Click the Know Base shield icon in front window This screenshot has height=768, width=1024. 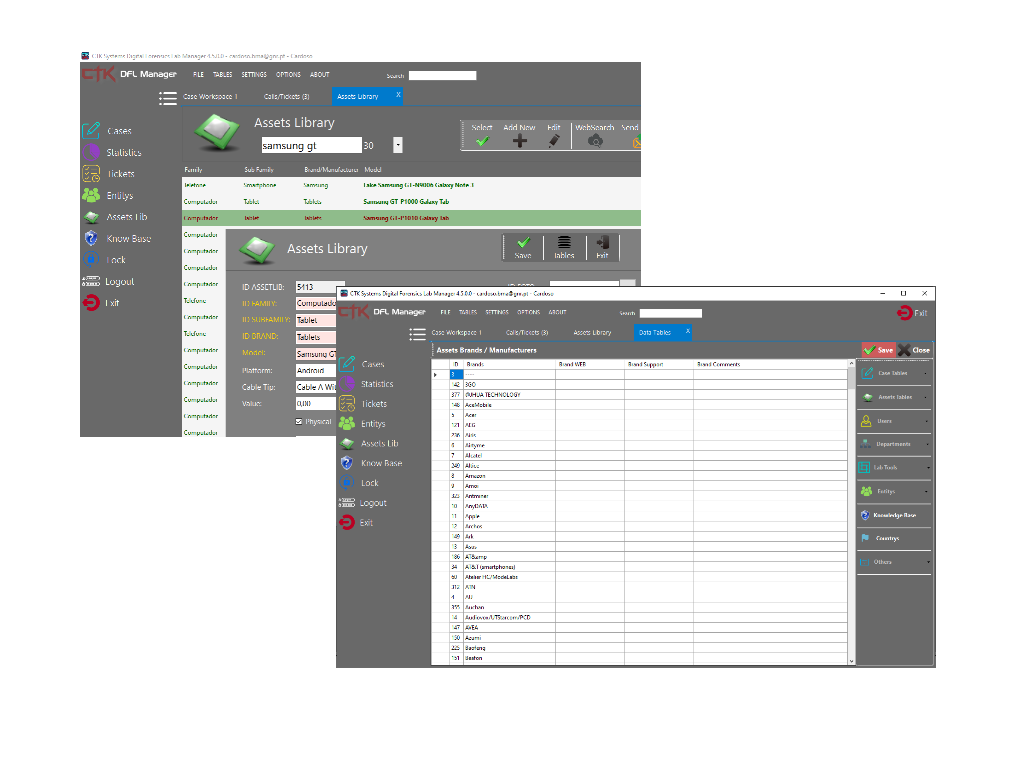coord(346,463)
